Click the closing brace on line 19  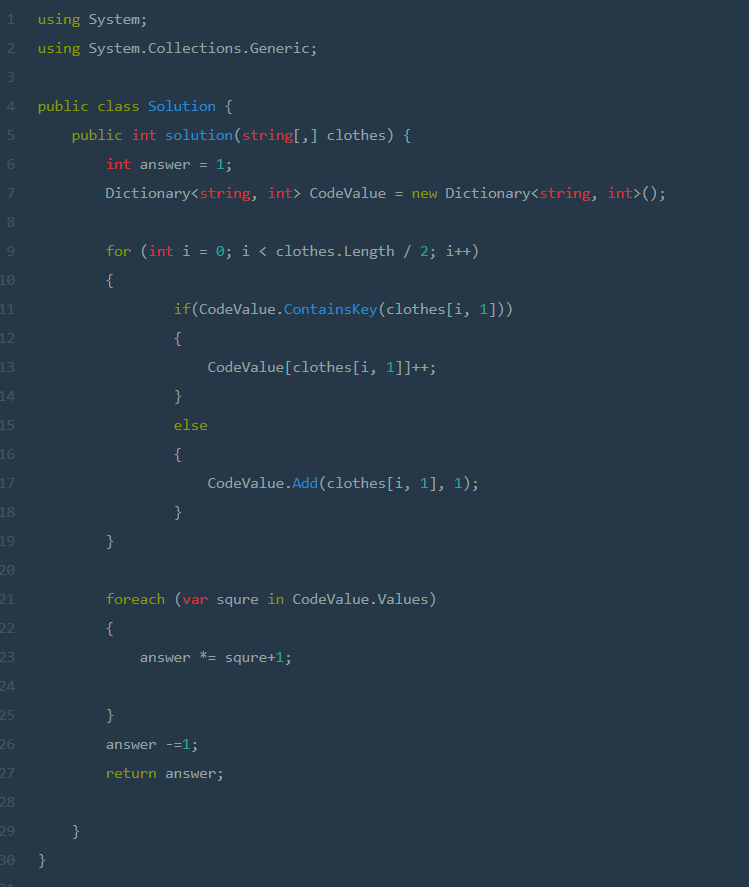[110, 541]
